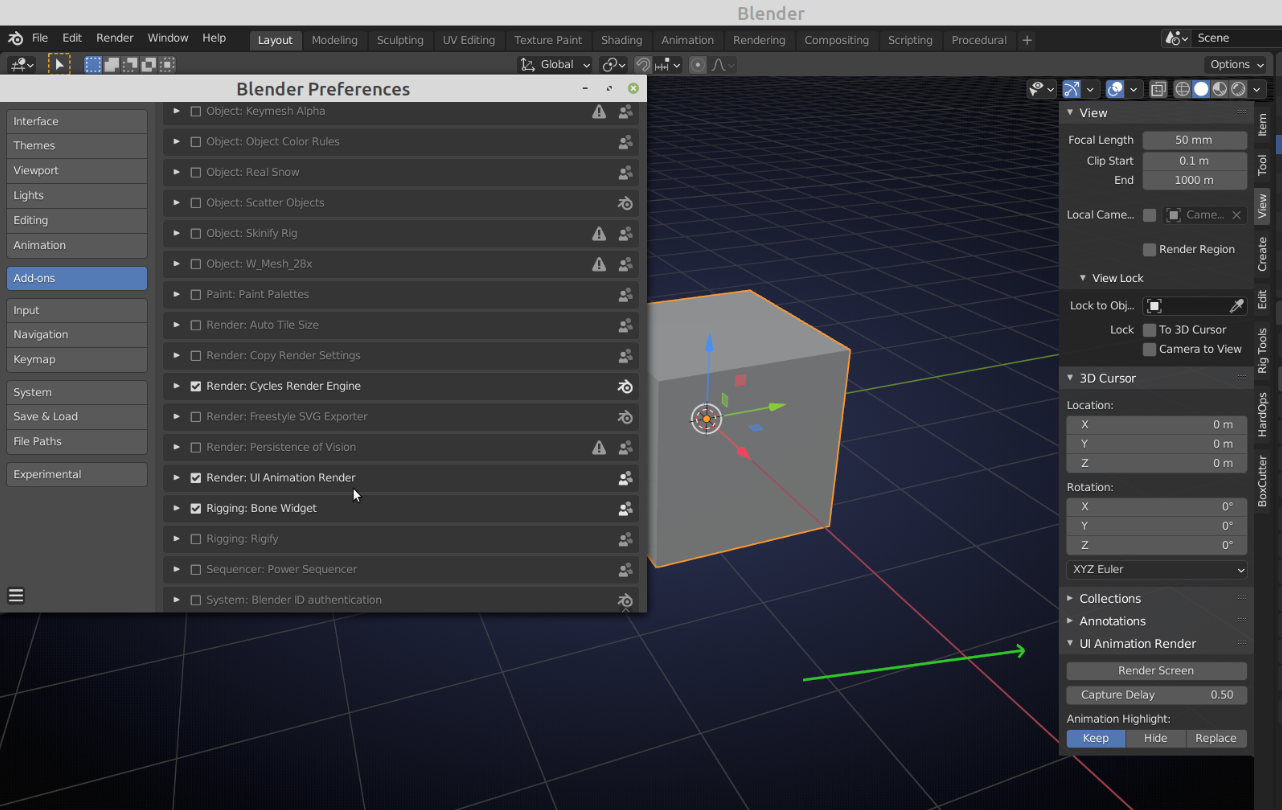Select the Tweak select tool icon
The height and width of the screenshot is (810, 1282).
(59, 64)
